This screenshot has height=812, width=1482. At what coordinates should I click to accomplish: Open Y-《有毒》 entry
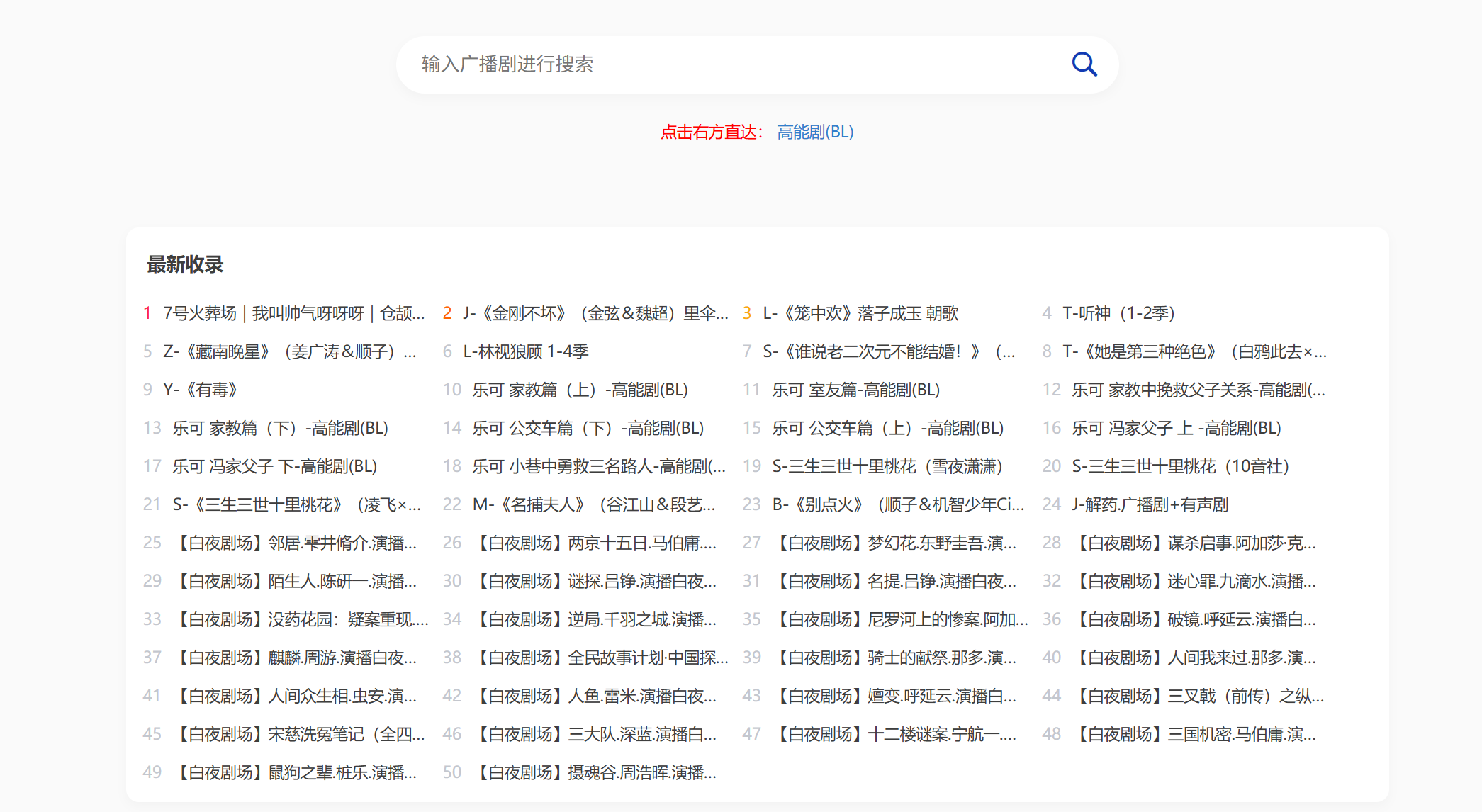click(x=201, y=390)
